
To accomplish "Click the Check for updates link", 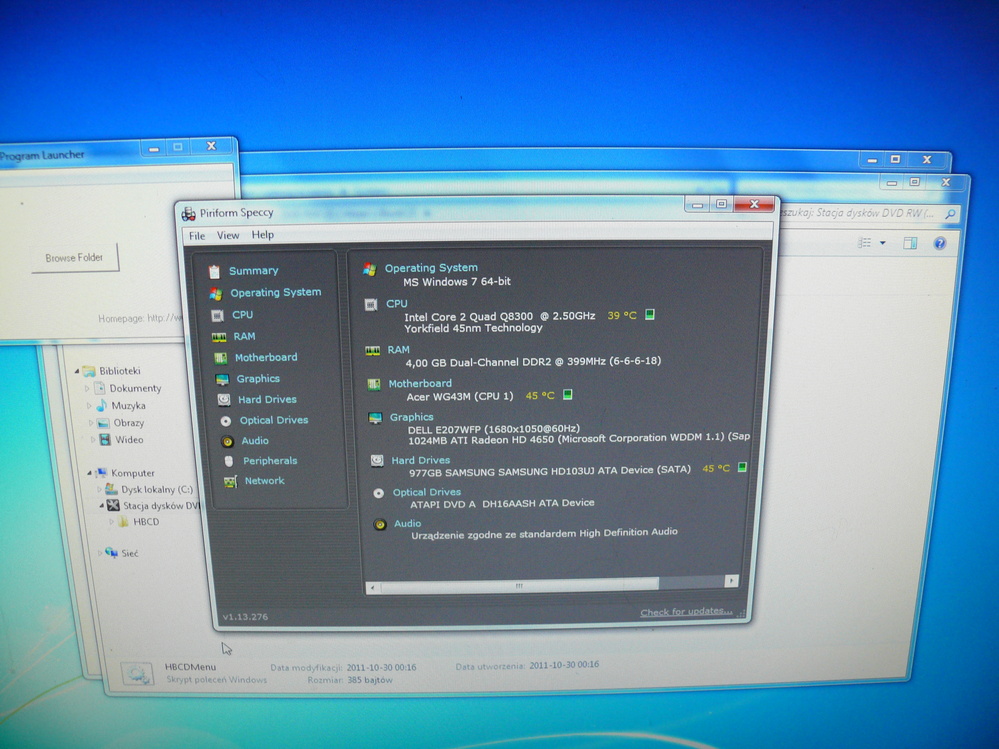I will point(686,612).
